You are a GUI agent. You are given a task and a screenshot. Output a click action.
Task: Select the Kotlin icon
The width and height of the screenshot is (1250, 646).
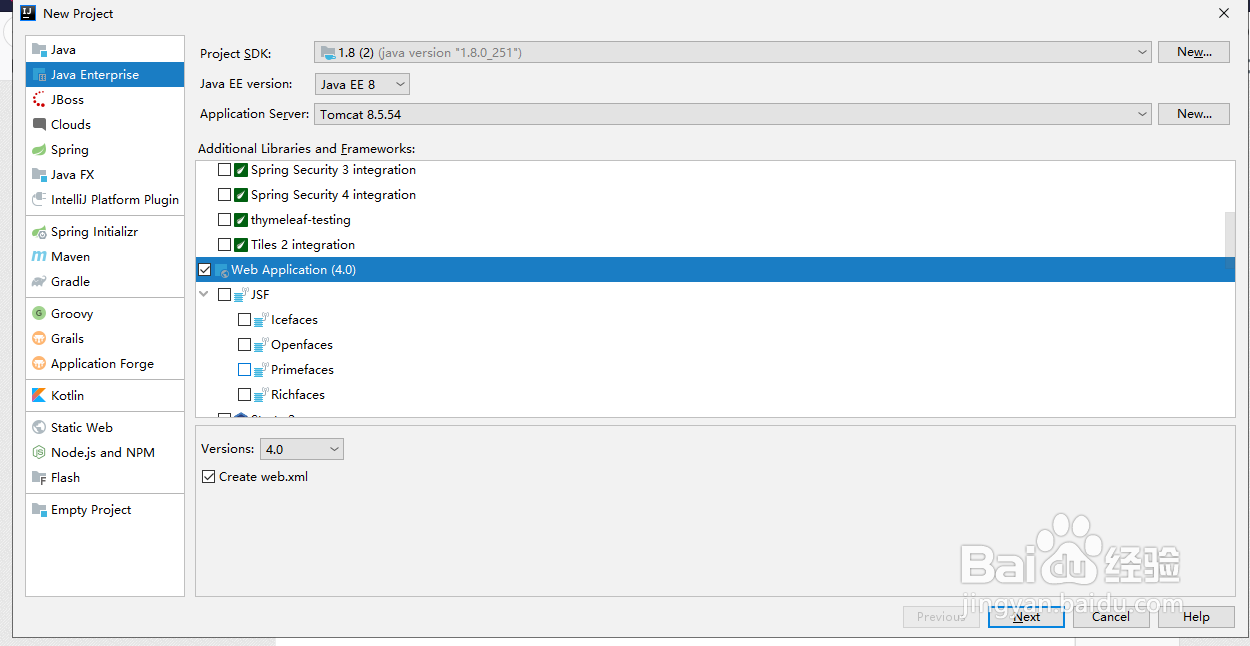point(39,396)
